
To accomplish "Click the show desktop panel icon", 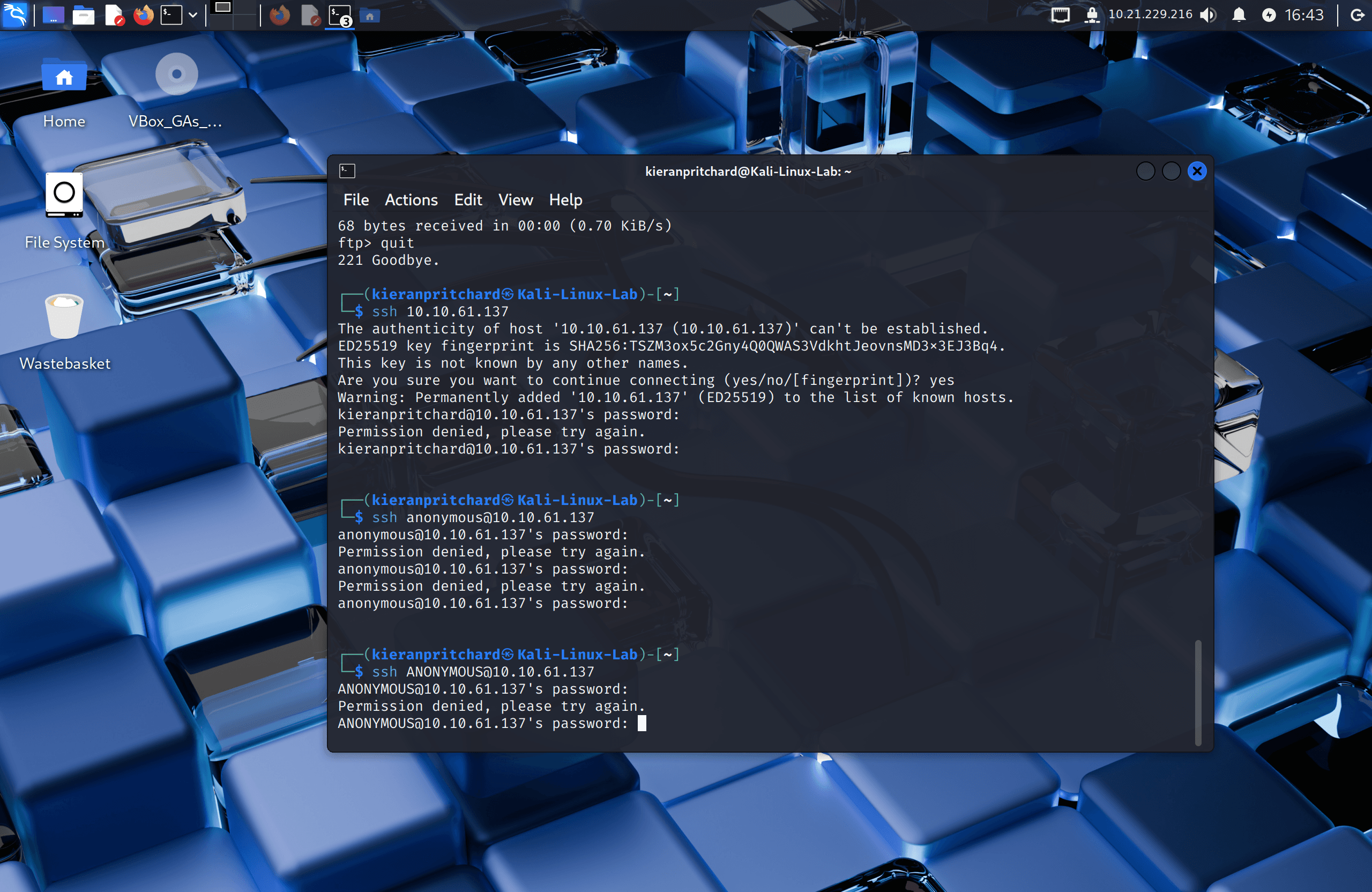I will point(53,15).
